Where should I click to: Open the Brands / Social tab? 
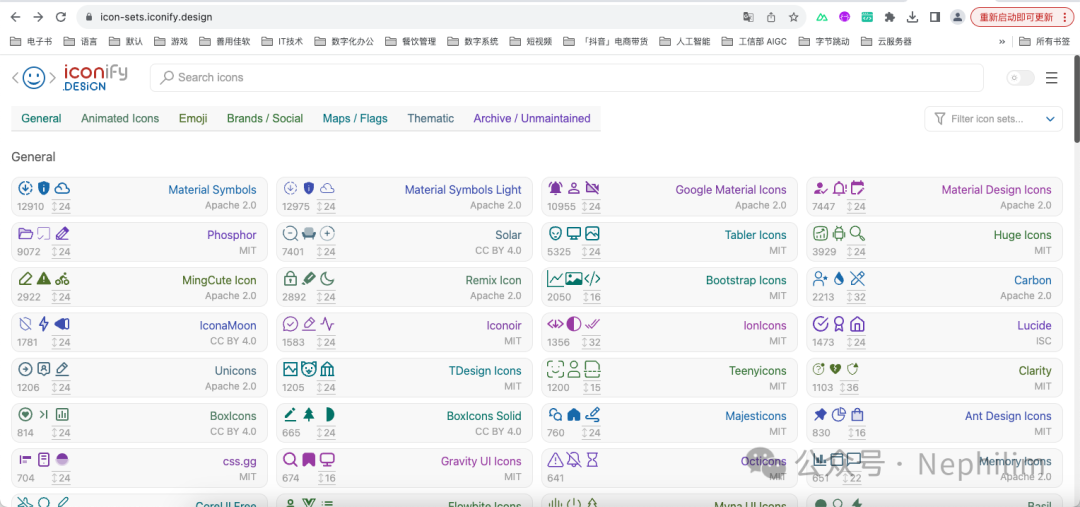265,118
